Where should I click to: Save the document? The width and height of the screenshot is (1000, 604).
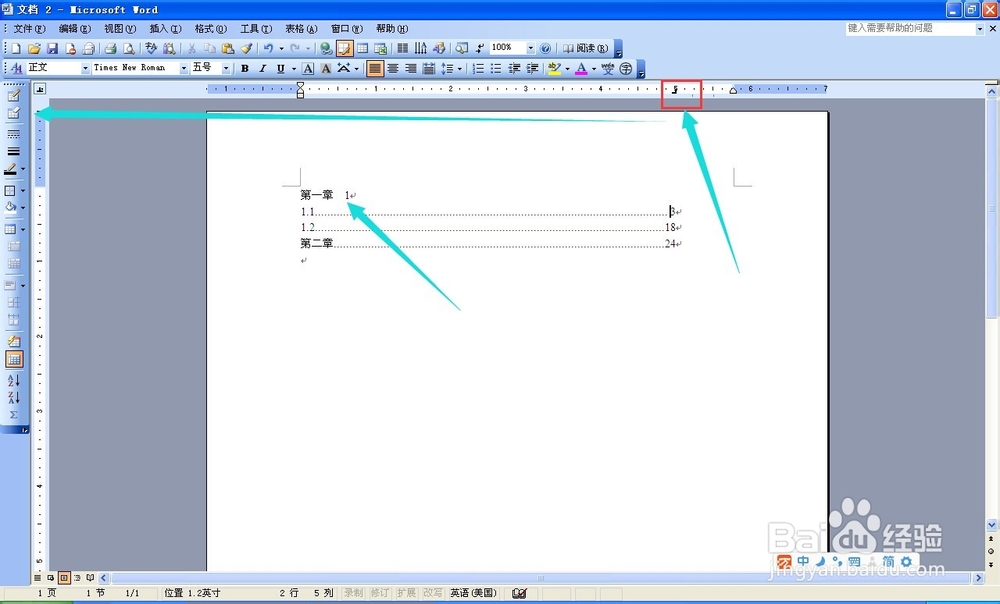pyautogui.click(x=52, y=48)
